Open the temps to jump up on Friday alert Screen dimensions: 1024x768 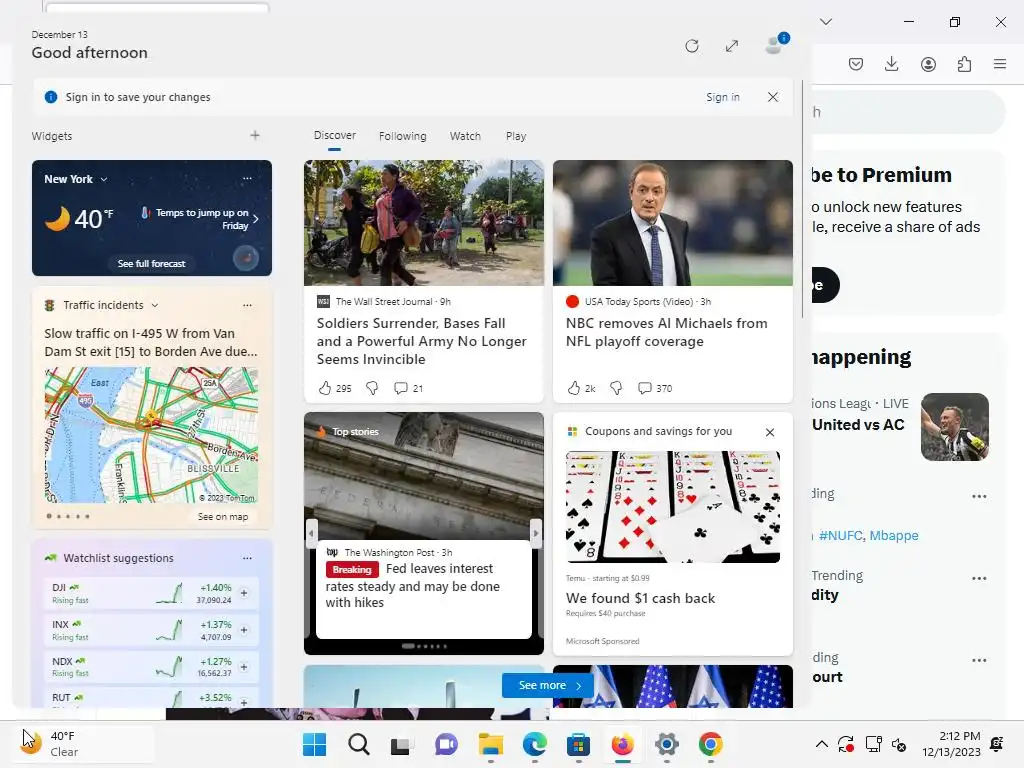[201, 219]
